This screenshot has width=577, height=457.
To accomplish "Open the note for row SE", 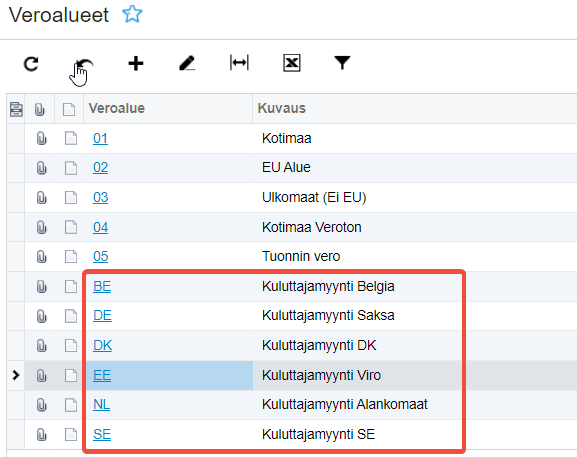I will click(71, 435).
